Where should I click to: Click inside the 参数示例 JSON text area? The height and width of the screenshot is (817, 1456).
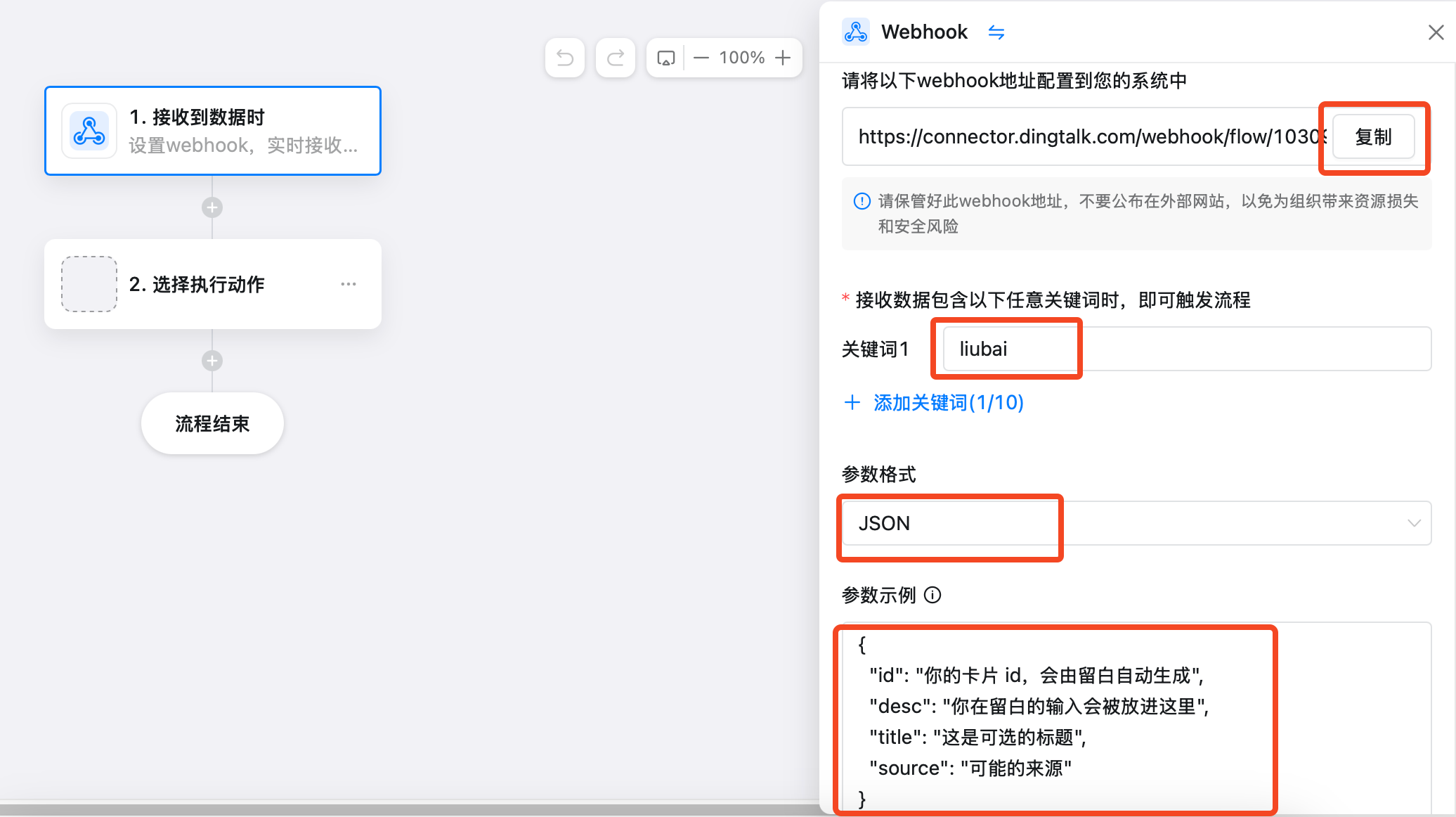(1137, 719)
